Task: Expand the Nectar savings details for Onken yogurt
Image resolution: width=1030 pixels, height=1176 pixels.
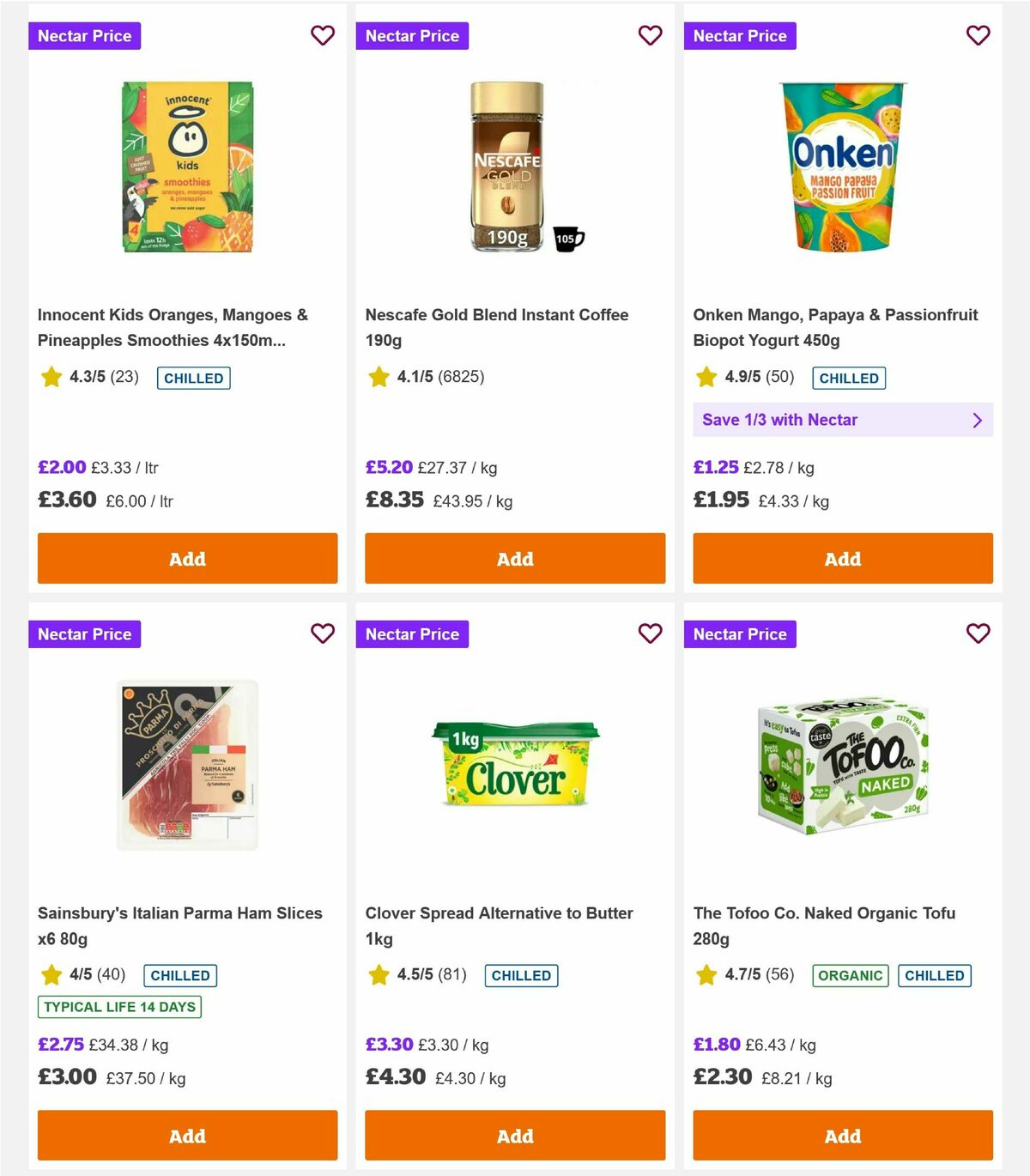Action: pyautogui.click(x=843, y=420)
